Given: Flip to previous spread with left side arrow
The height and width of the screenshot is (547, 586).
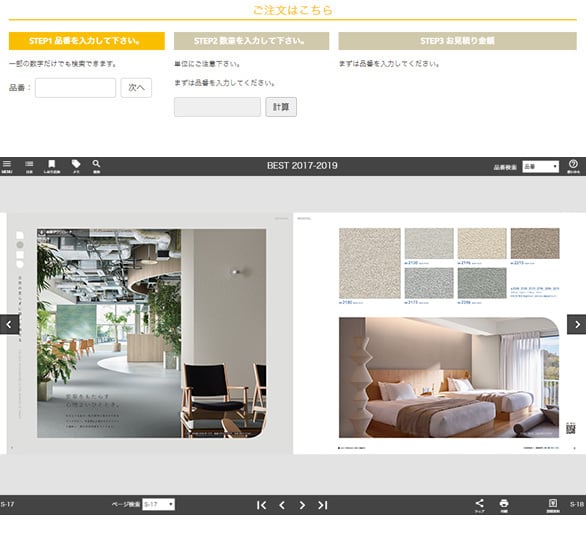Looking at the screenshot, I should click(9, 324).
